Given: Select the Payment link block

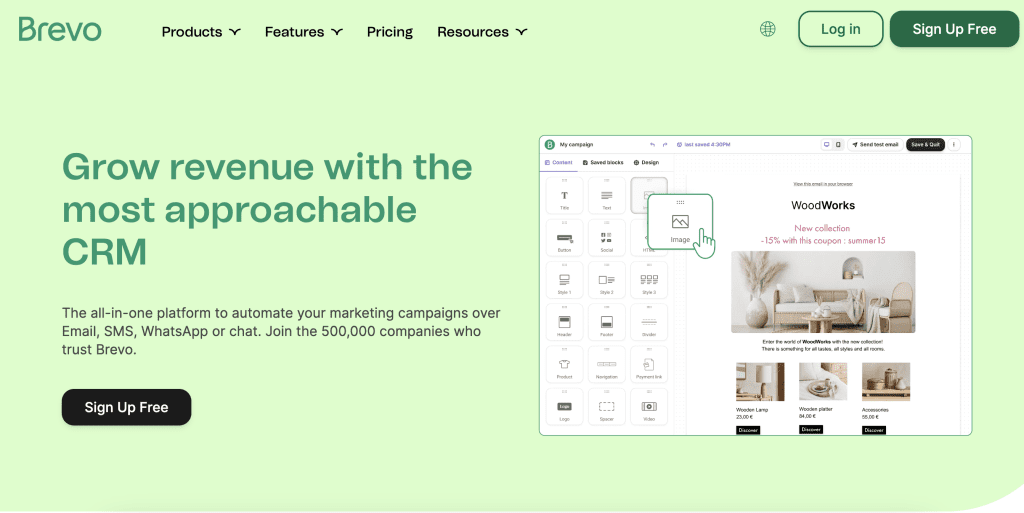Looking at the screenshot, I should point(648,365).
